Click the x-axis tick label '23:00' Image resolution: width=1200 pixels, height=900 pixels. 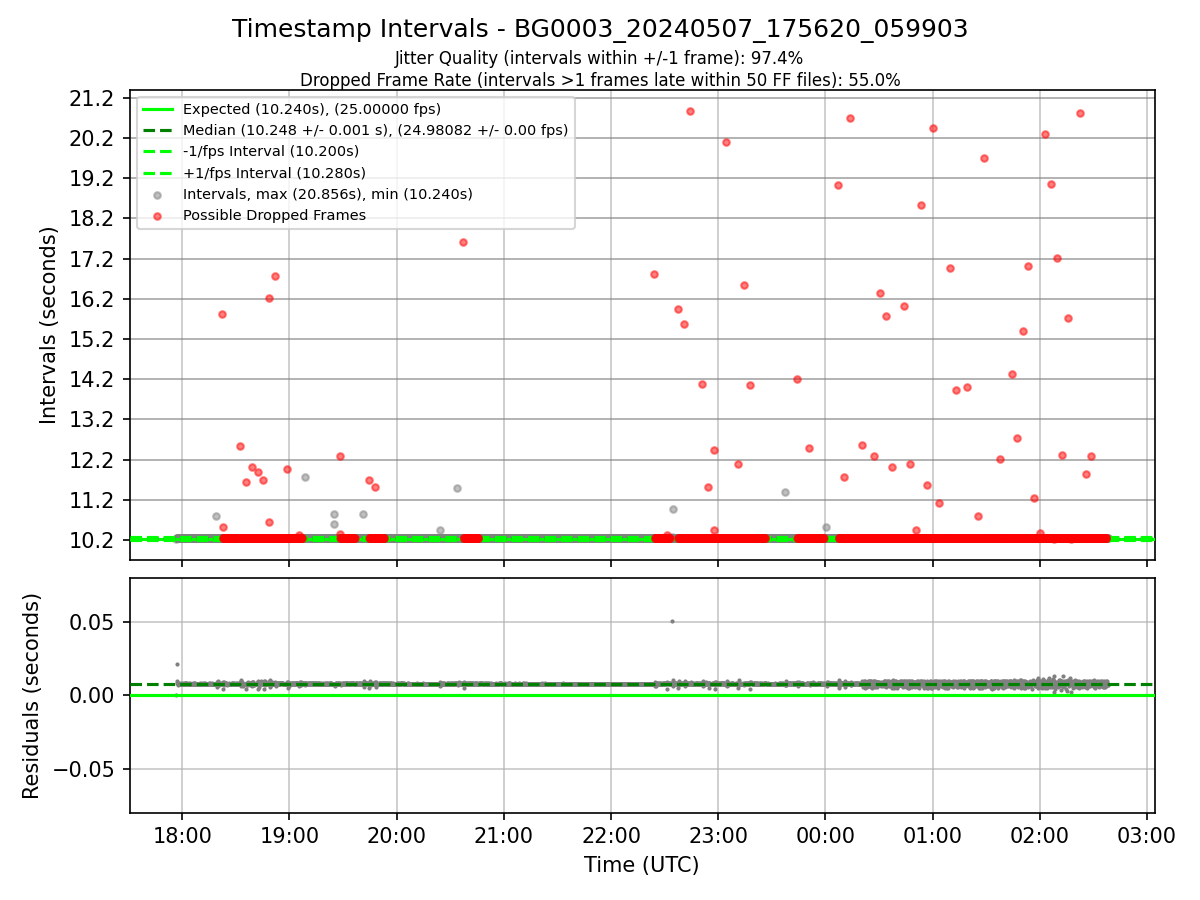point(718,834)
